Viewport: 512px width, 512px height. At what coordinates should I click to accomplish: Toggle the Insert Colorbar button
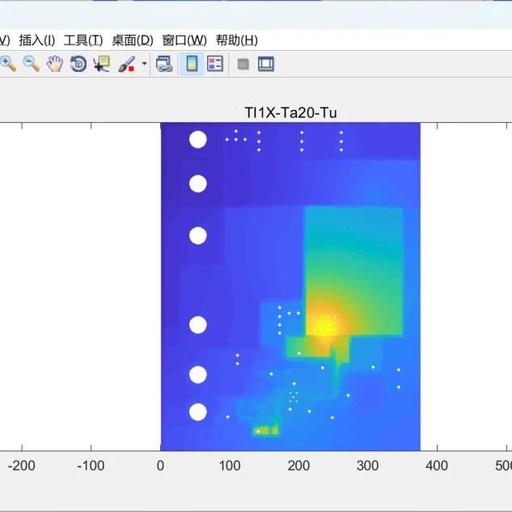click(x=192, y=64)
